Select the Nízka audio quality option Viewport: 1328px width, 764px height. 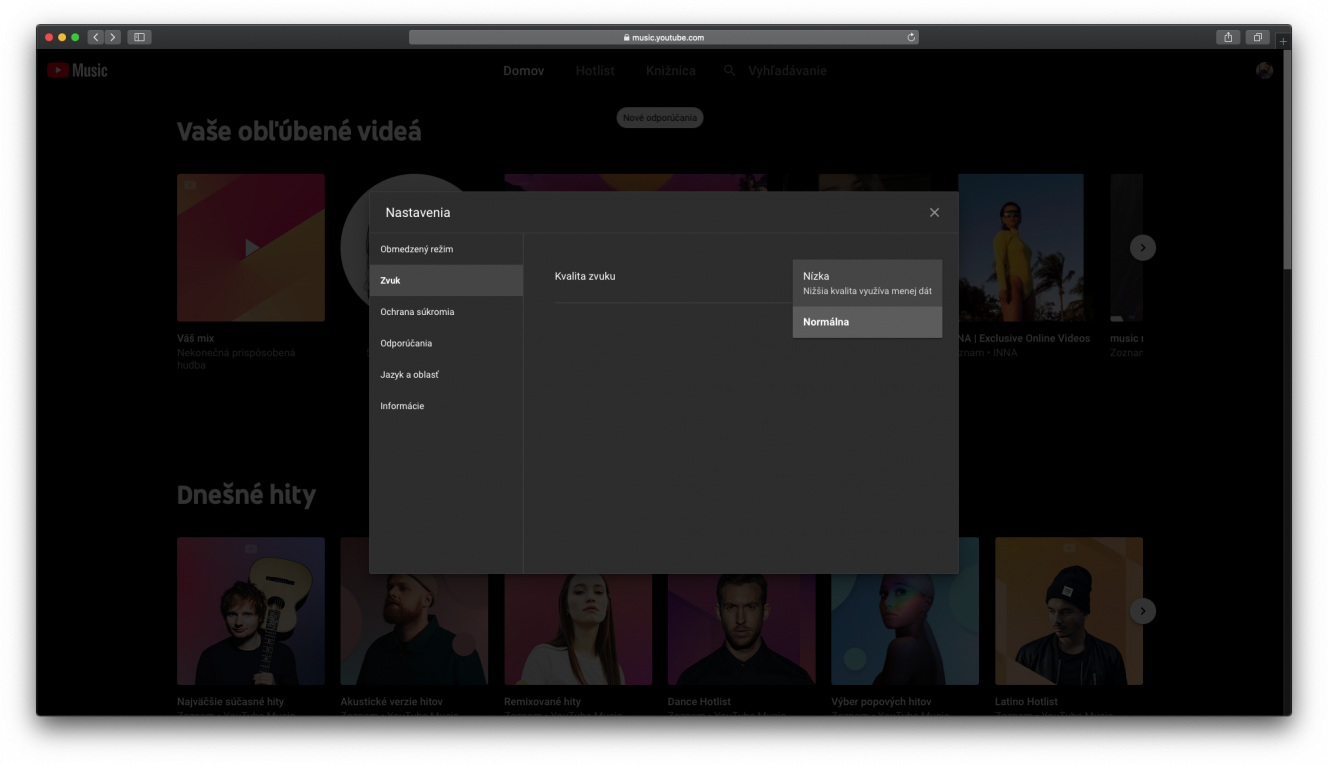click(867, 283)
